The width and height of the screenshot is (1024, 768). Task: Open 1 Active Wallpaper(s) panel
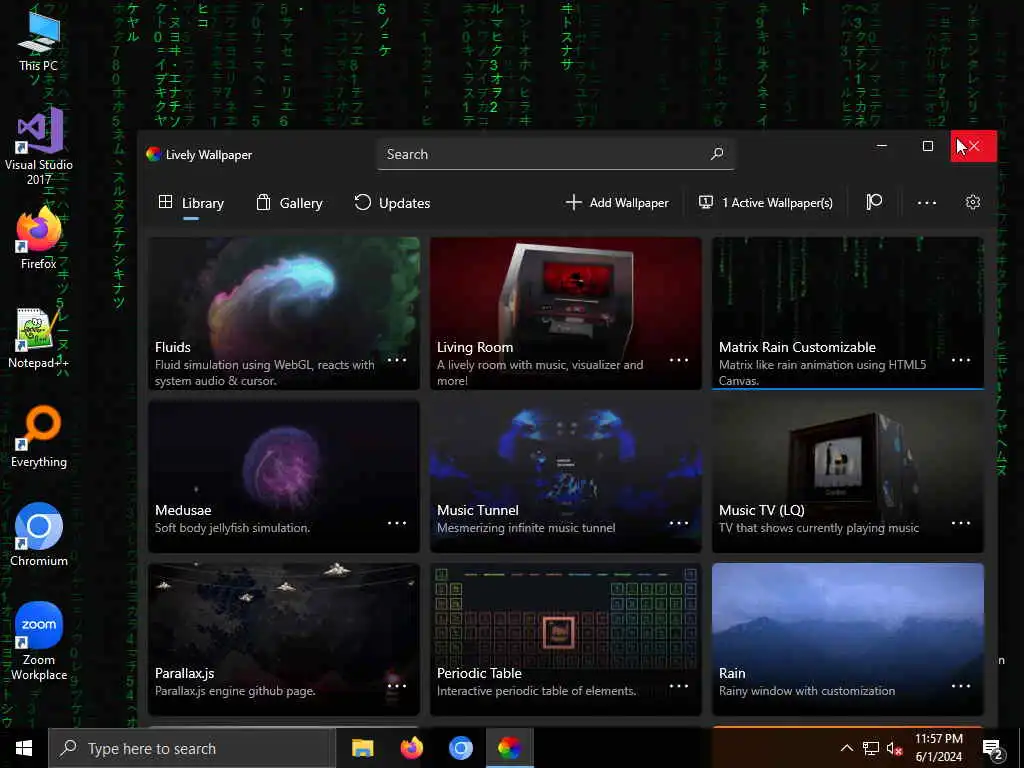pyautogui.click(x=765, y=202)
